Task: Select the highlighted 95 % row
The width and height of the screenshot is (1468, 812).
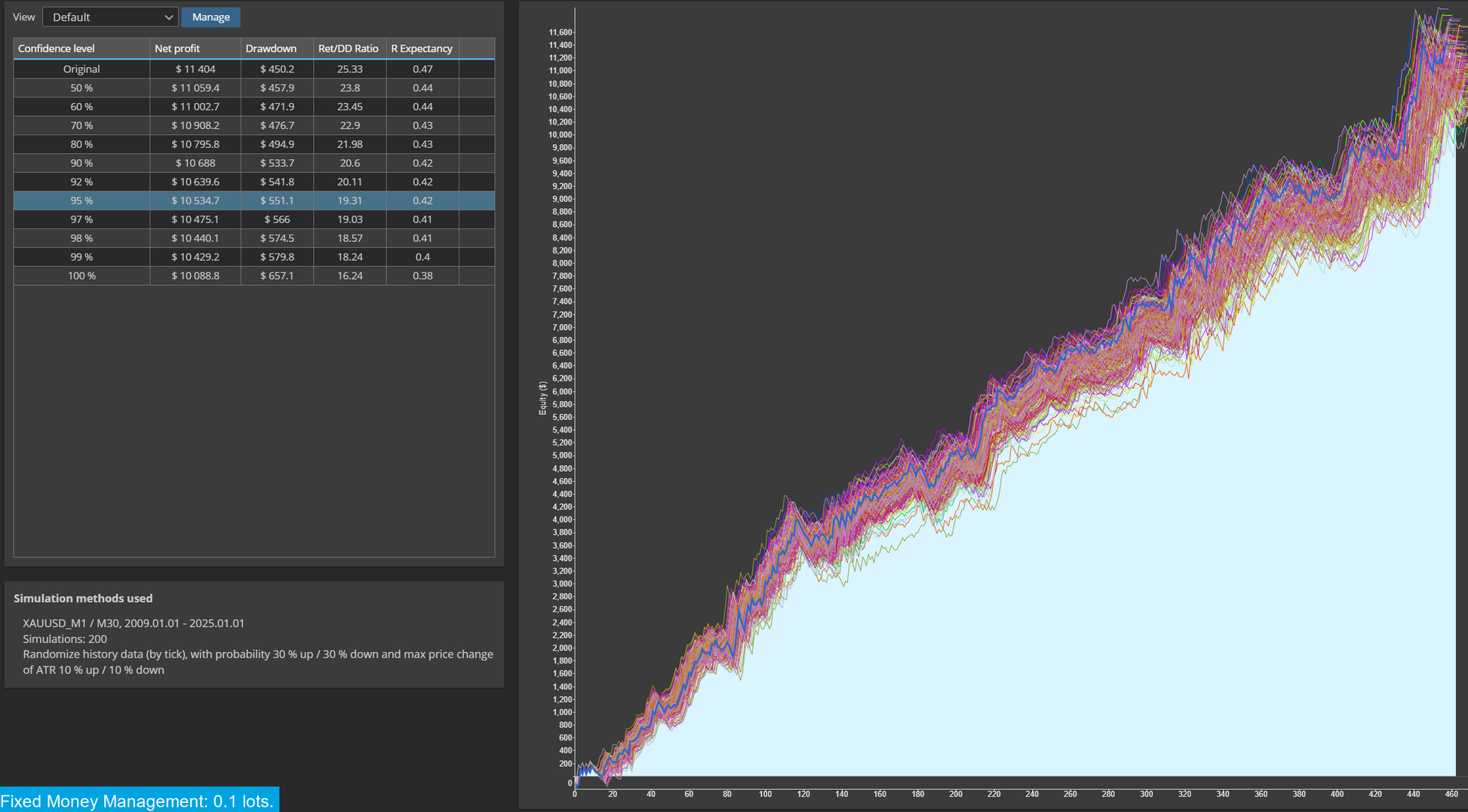Action: point(254,201)
